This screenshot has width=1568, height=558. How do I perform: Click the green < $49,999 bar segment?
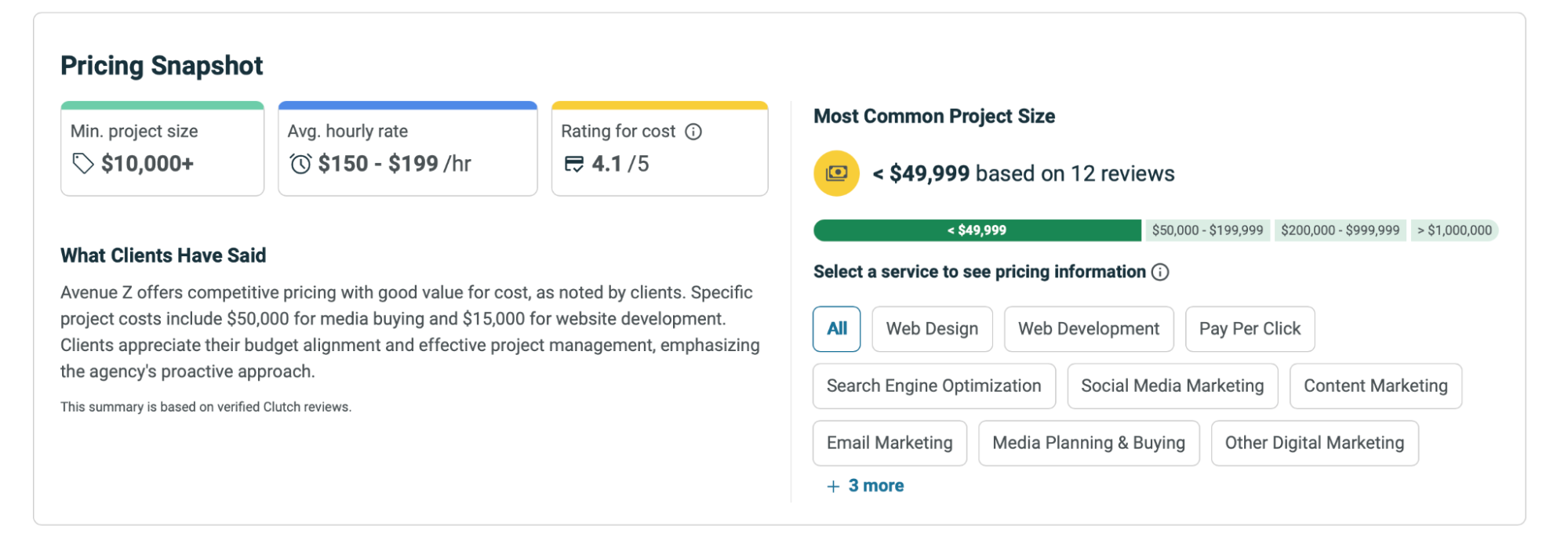(977, 230)
